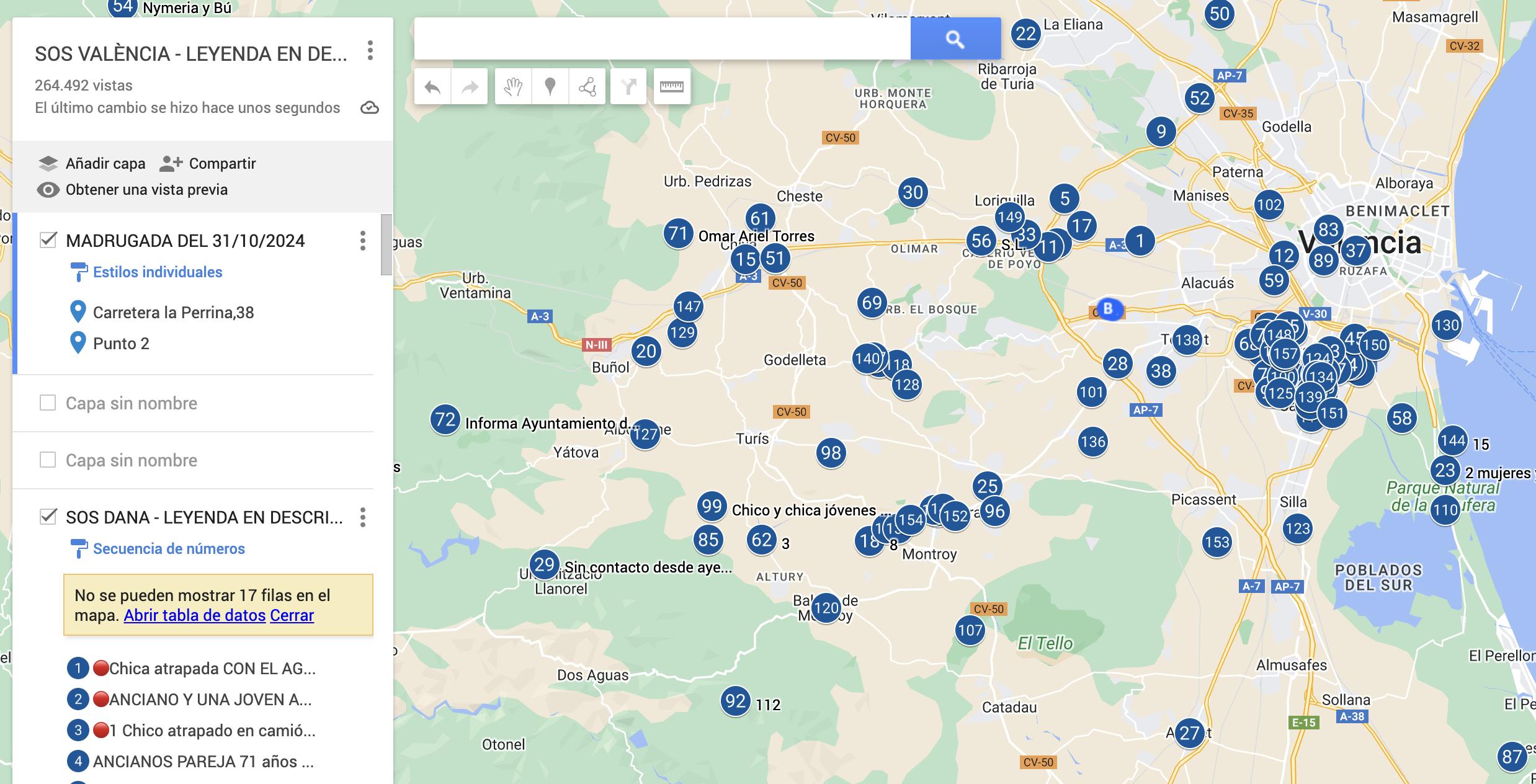Click map marker 102 near Manises

click(1269, 205)
